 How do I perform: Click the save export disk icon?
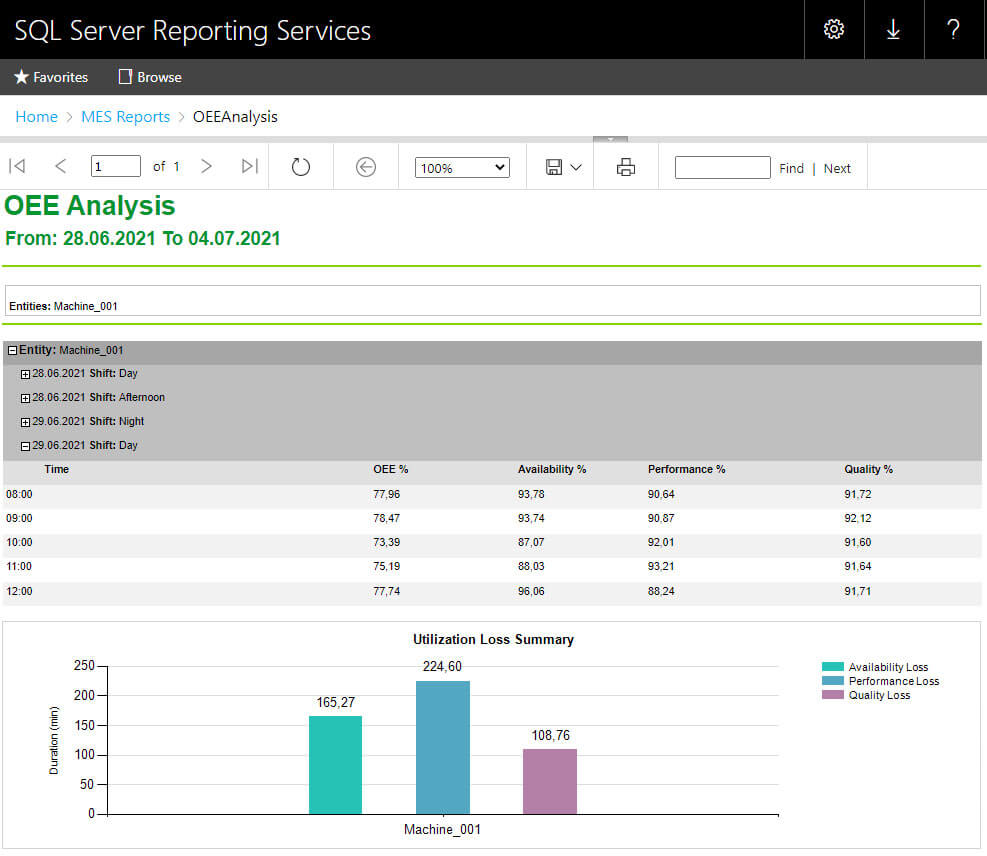coord(553,167)
